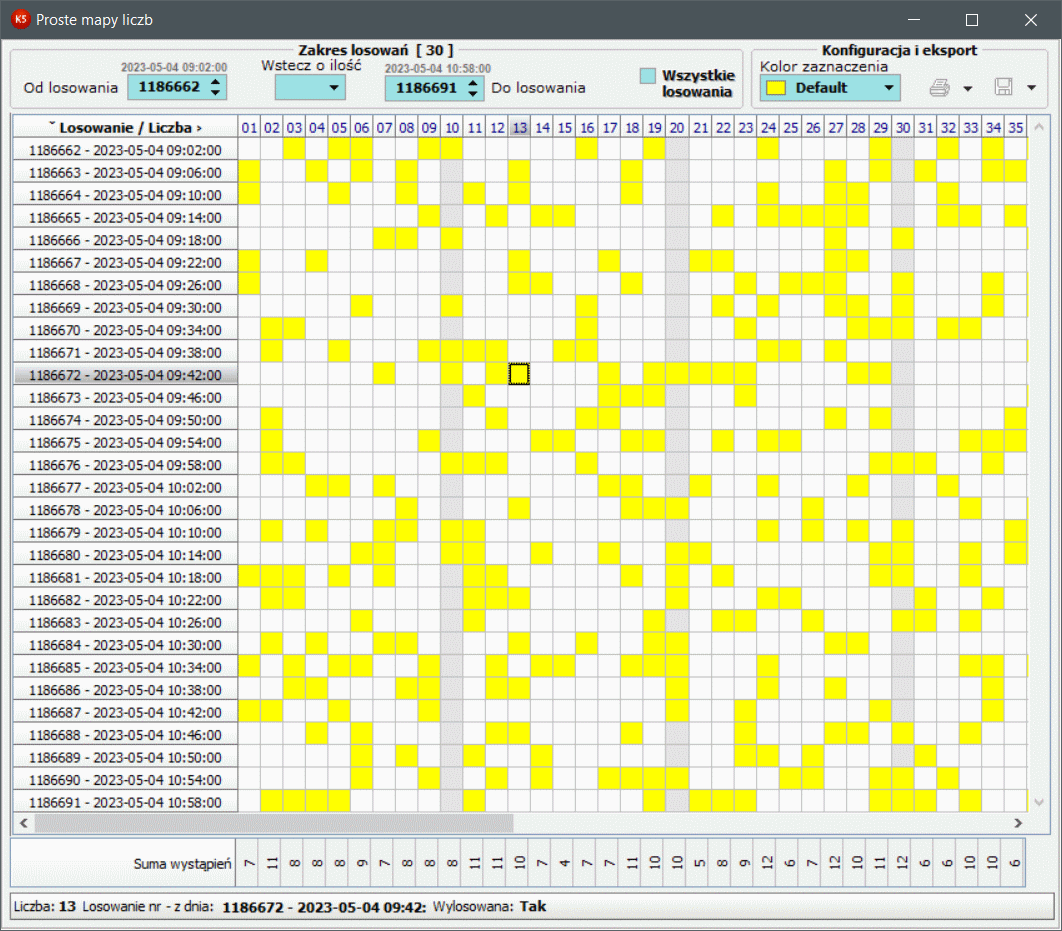Select row 1186662 - 2023-05-04 09:02:00

click(x=125, y=150)
